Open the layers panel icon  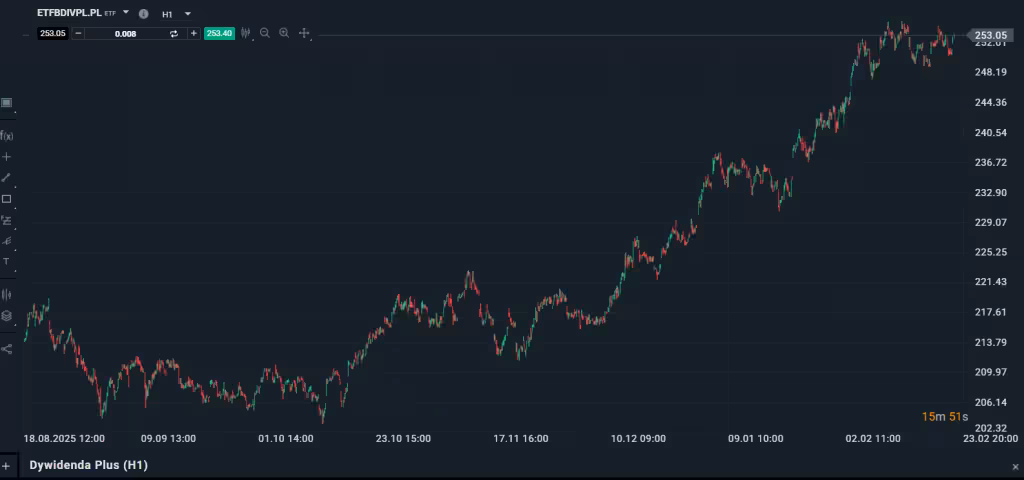pos(6,316)
